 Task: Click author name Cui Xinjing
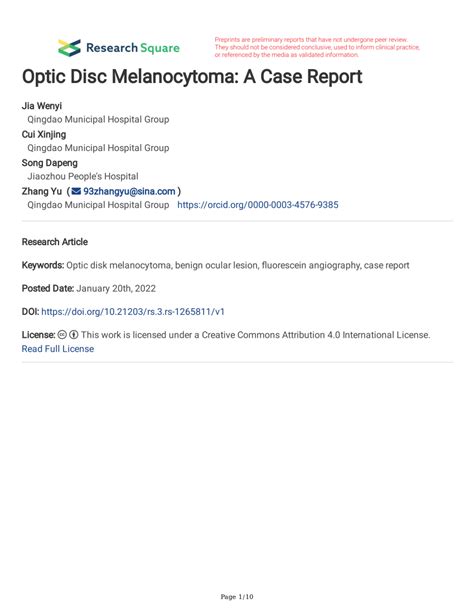click(x=44, y=134)
